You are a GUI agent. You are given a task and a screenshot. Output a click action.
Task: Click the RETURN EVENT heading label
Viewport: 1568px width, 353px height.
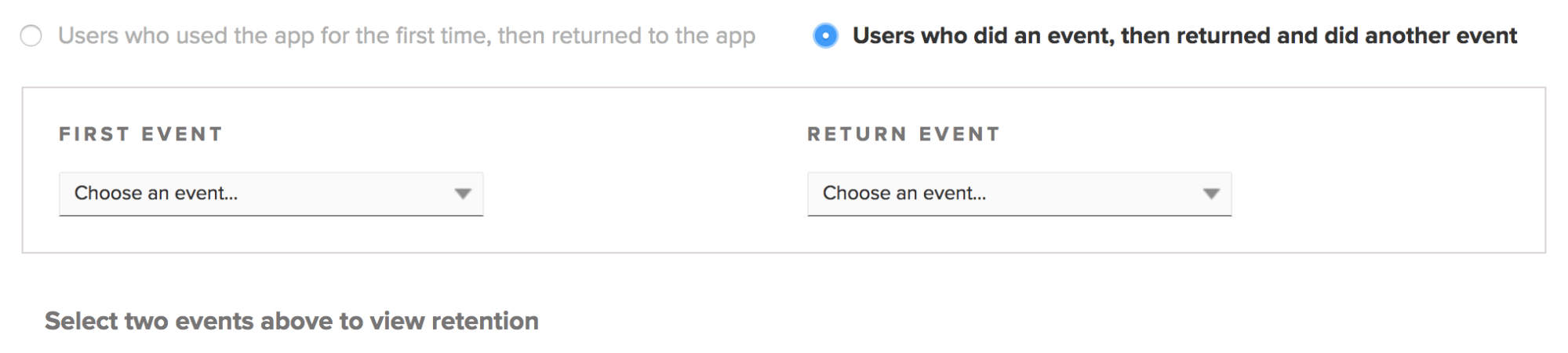(x=904, y=134)
